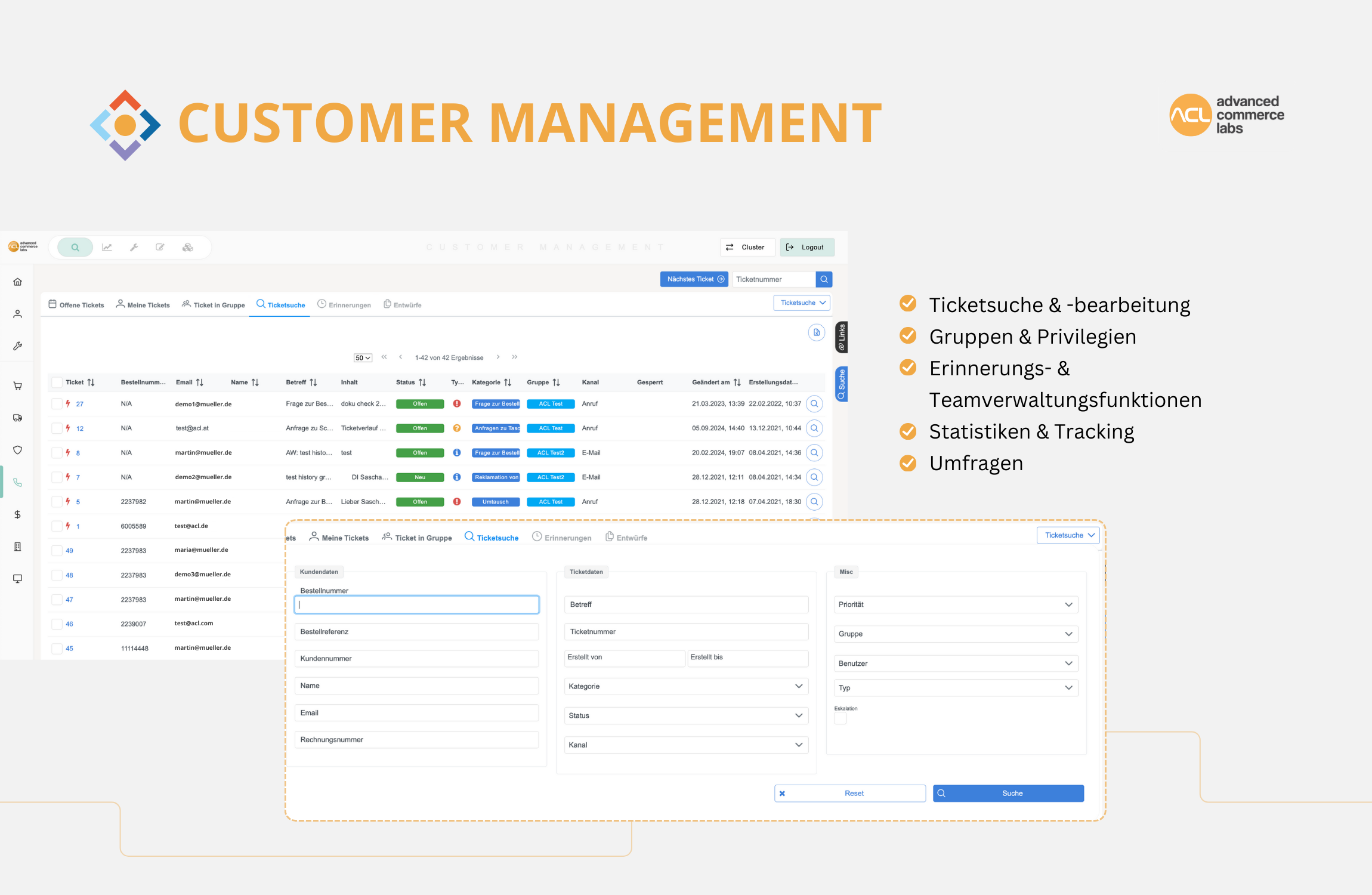Open the 50 results-per-page dropdown
1372x895 pixels.
[x=363, y=358]
